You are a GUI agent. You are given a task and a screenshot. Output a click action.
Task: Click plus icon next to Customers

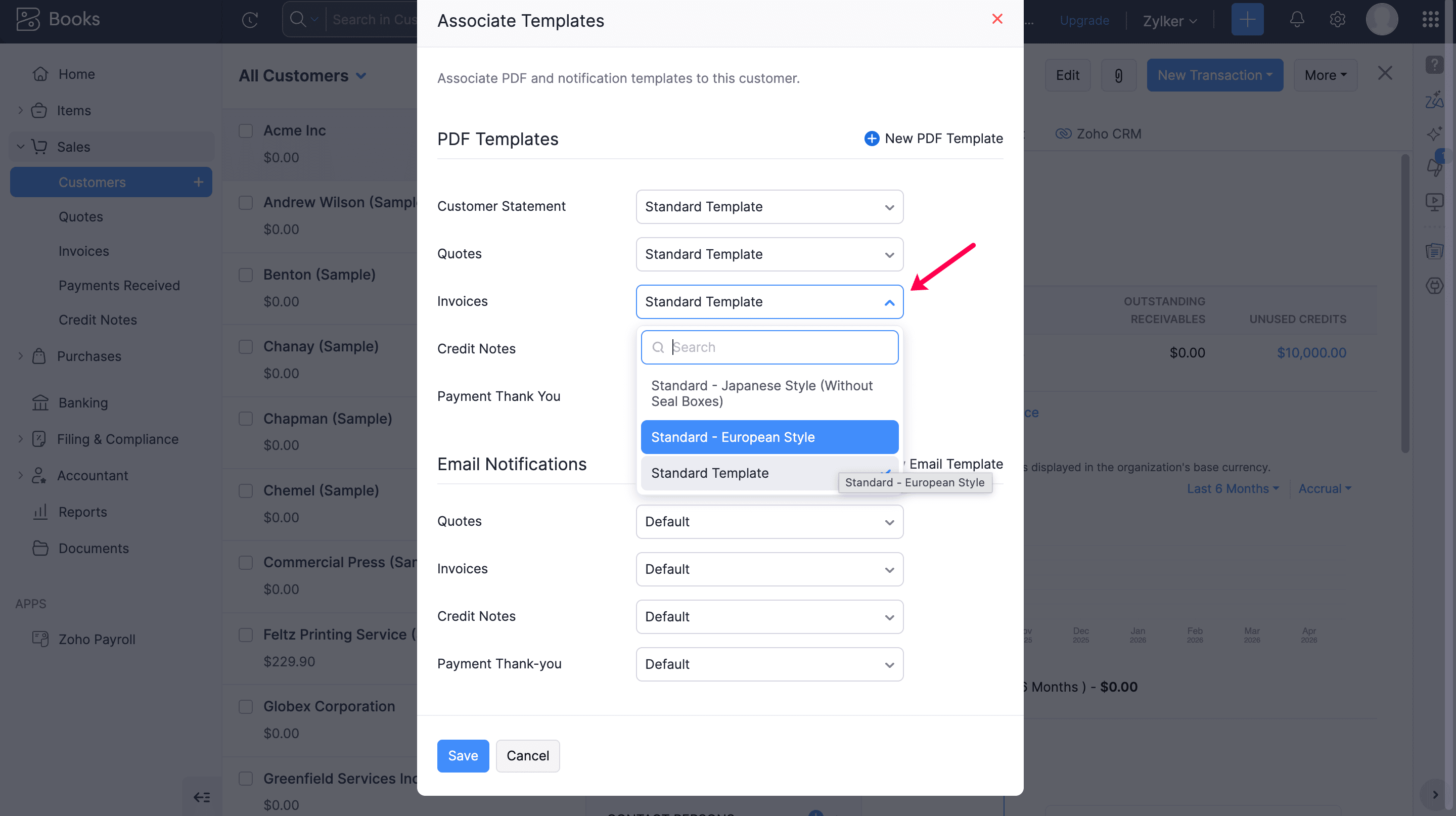click(198, 182)
